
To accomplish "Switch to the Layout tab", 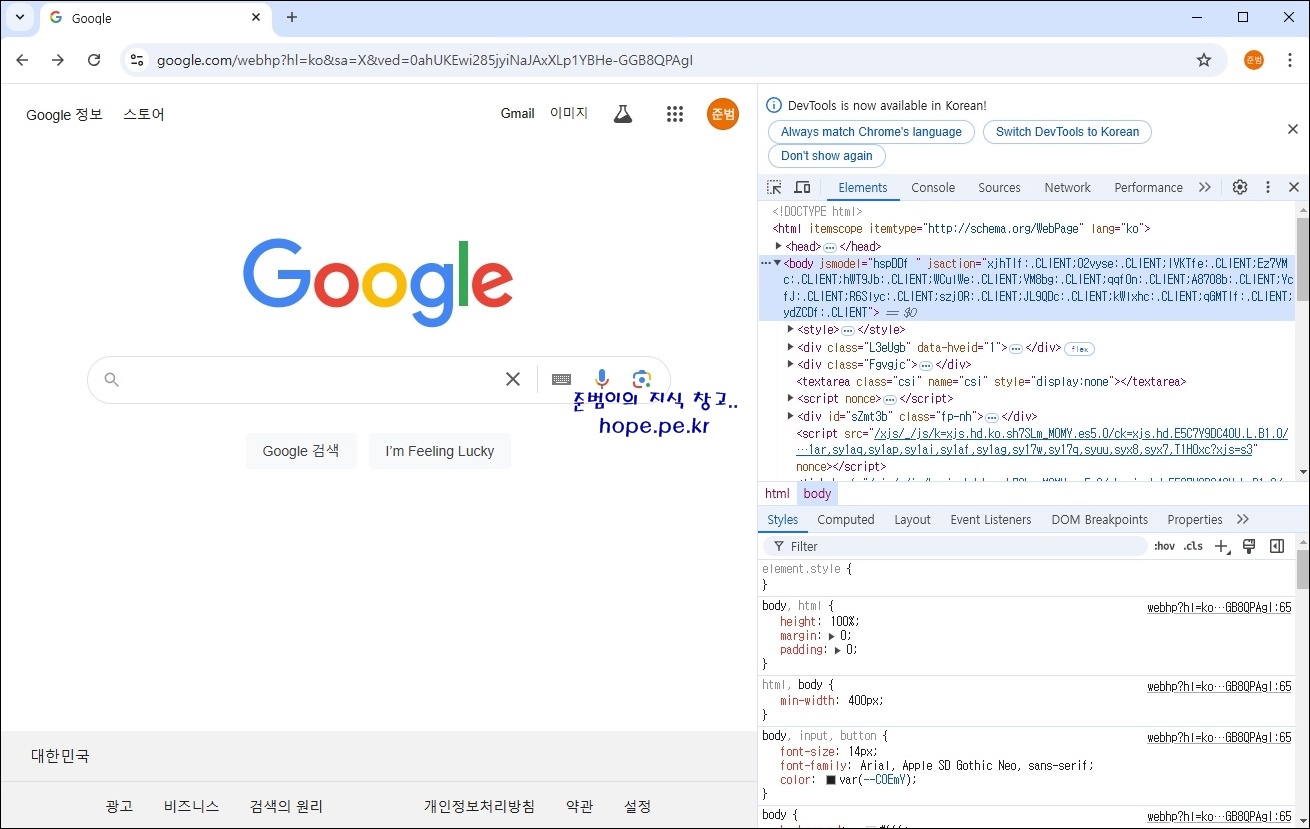I will tap(912, 520).
